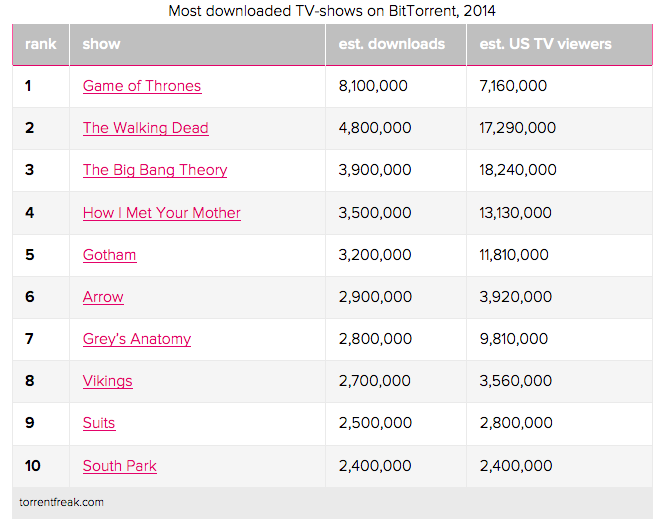This screenshot has width=661, height=527.
Task: Open the Game of Thrones link
Action: tap(142, 86)
